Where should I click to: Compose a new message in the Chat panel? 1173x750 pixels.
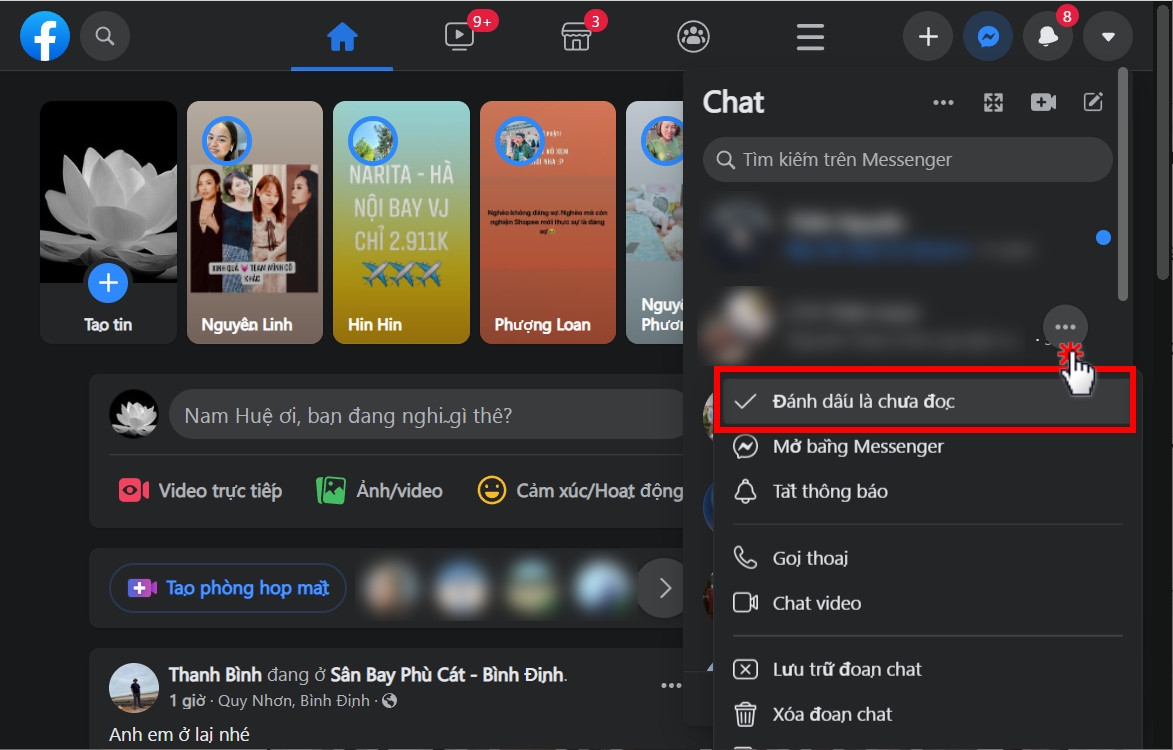(1092, 101)
